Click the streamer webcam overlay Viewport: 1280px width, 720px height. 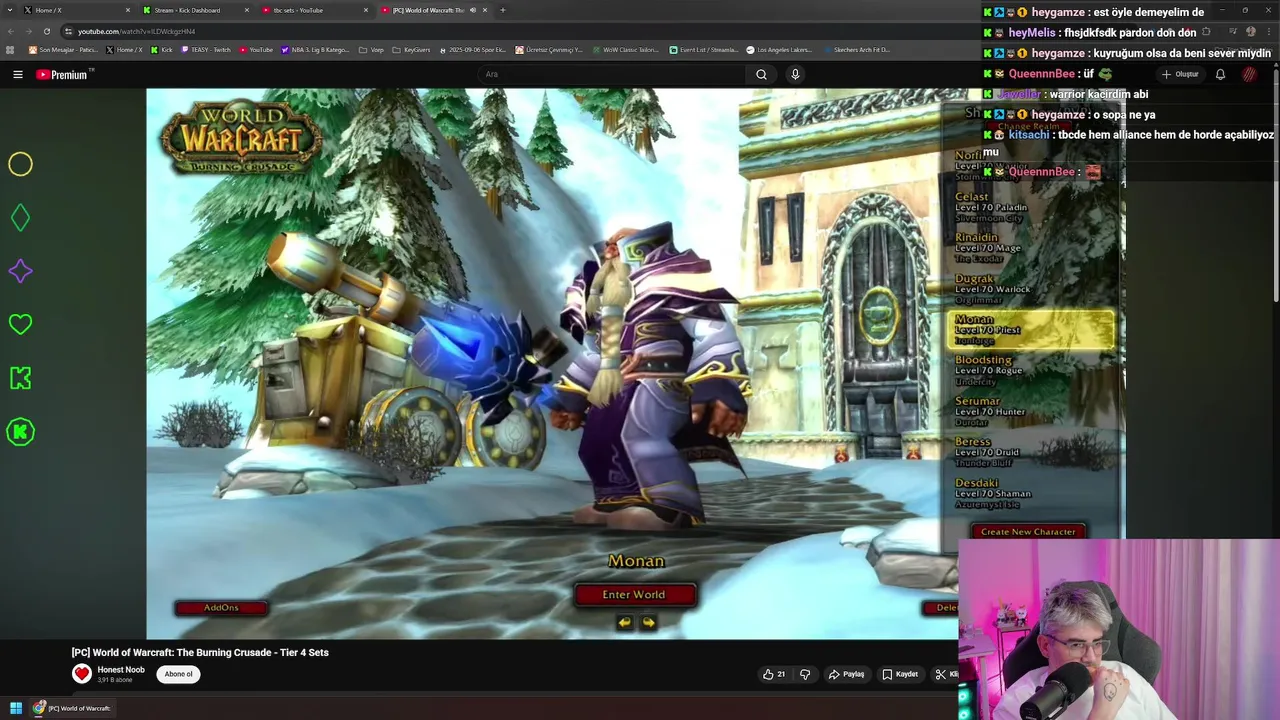(x=1119, y=630)
